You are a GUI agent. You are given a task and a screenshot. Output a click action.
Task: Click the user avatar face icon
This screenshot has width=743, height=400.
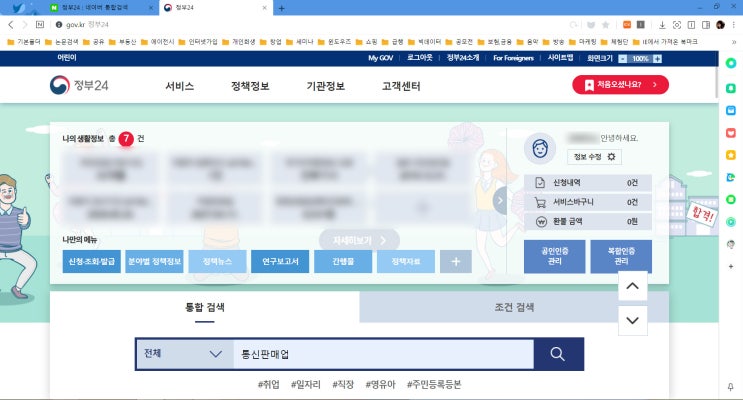pos(540,149)
